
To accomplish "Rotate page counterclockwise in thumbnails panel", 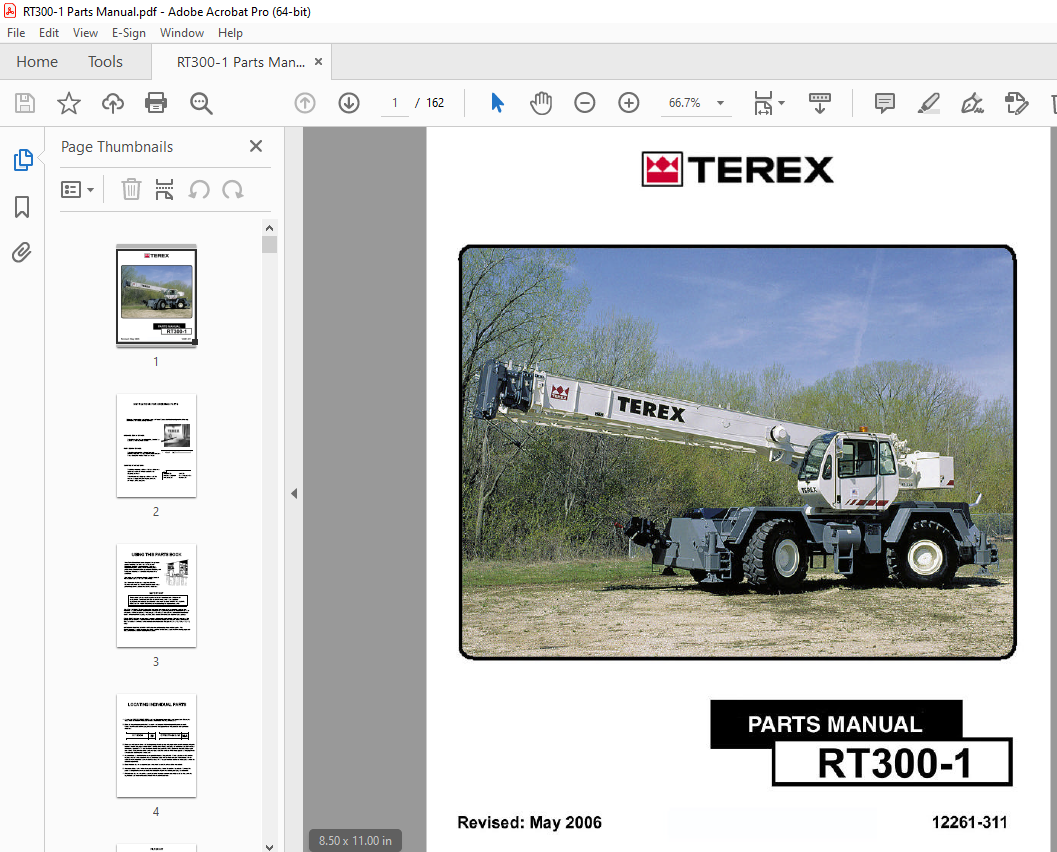I will (x=199, y=189).
